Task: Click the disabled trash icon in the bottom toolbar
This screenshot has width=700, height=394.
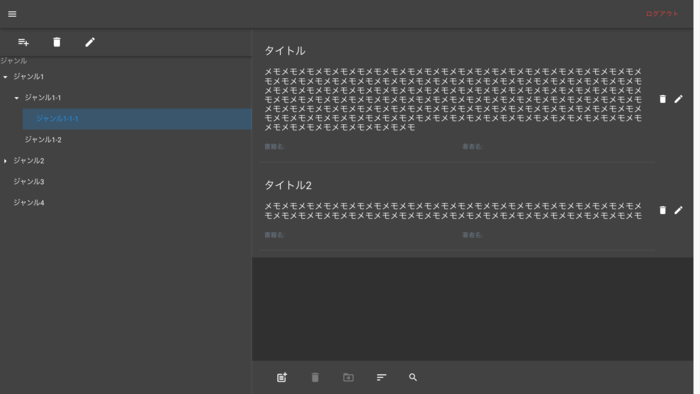Action: point(315,377)
